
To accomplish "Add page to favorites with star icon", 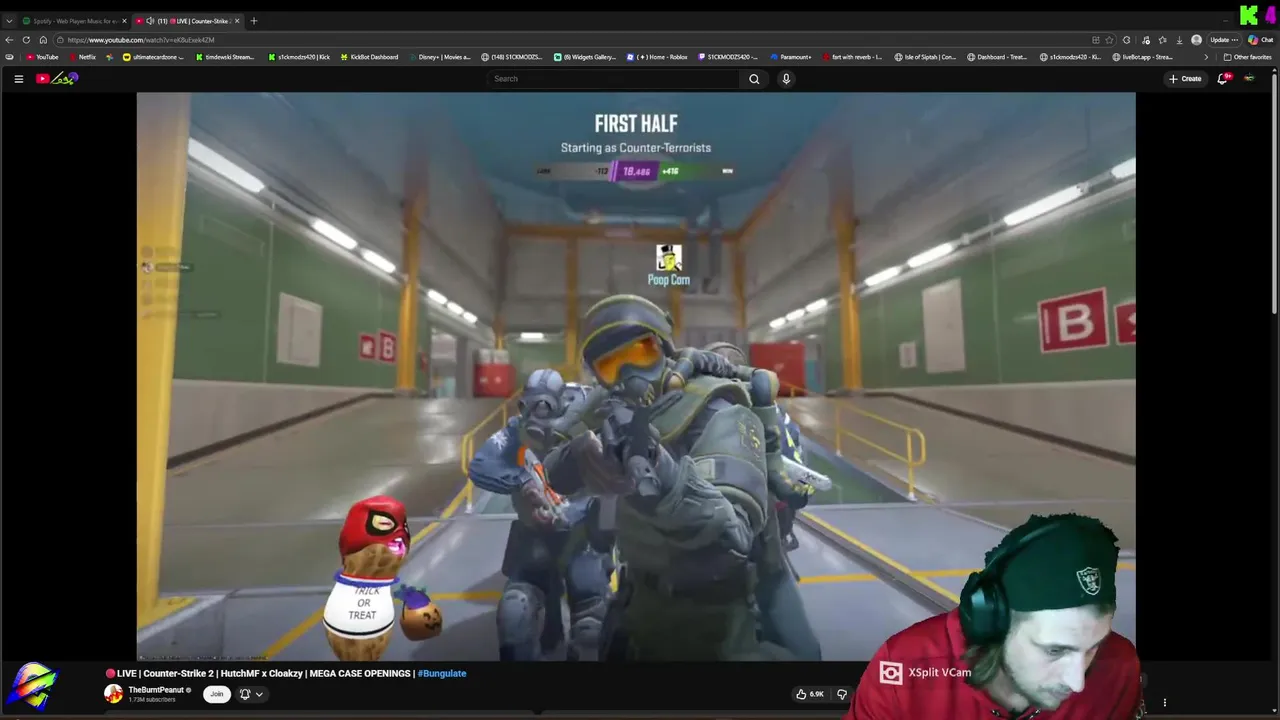I will 1109,40.
